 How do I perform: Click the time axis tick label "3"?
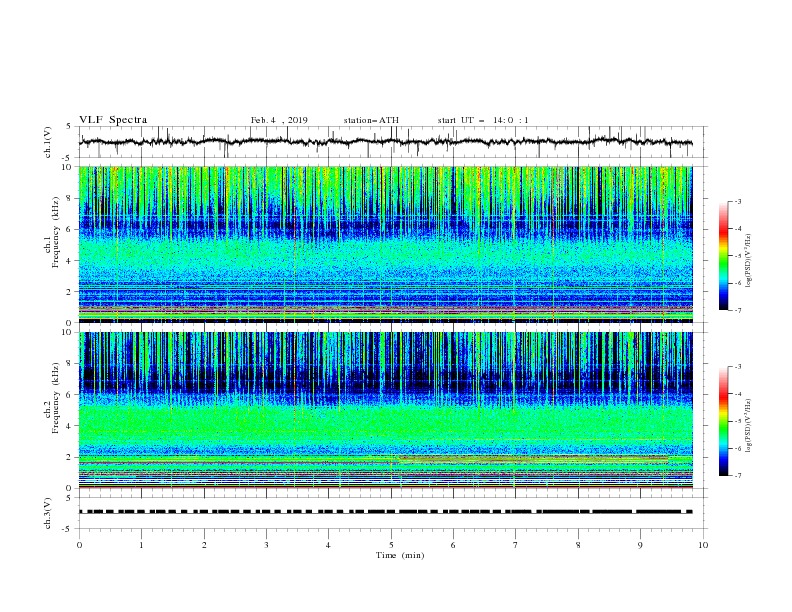266,545
